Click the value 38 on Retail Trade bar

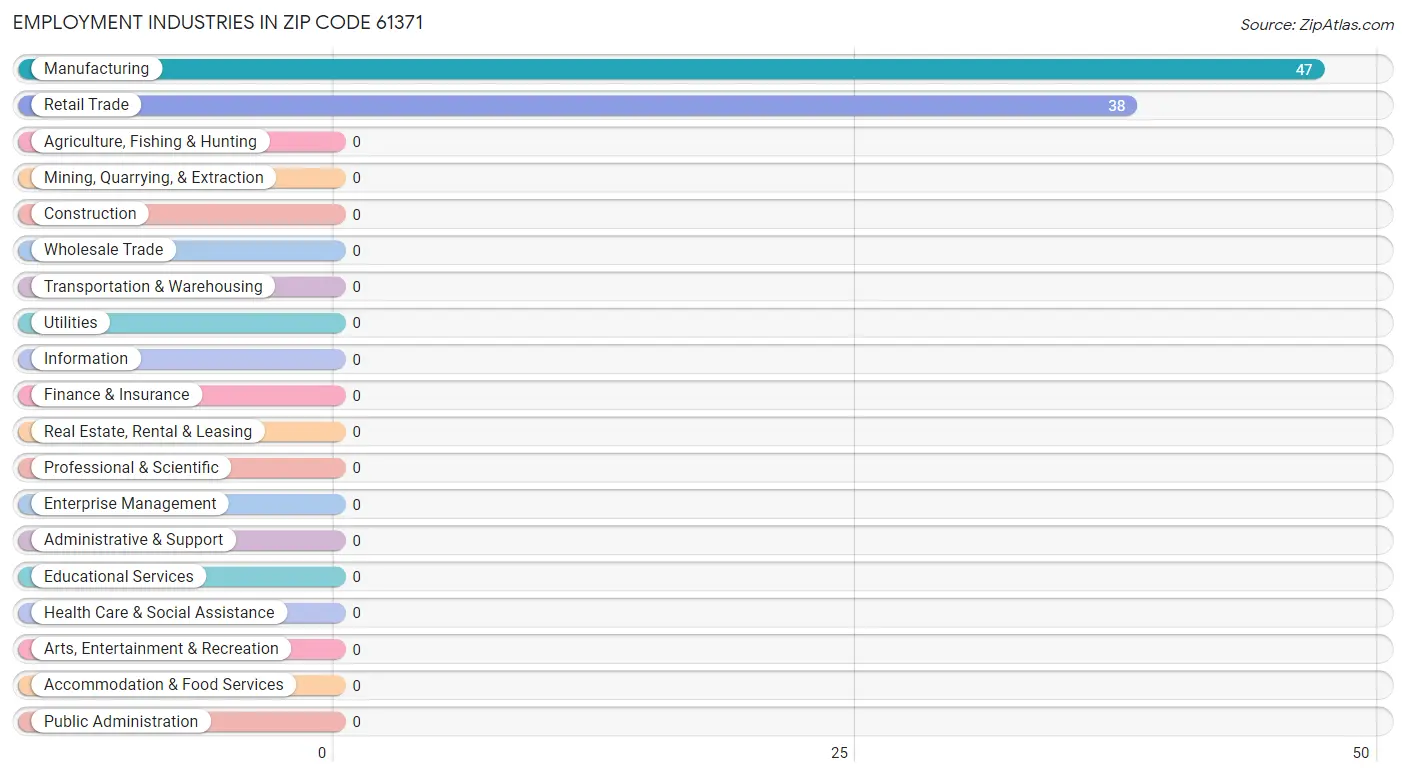tap(1116, 106)
